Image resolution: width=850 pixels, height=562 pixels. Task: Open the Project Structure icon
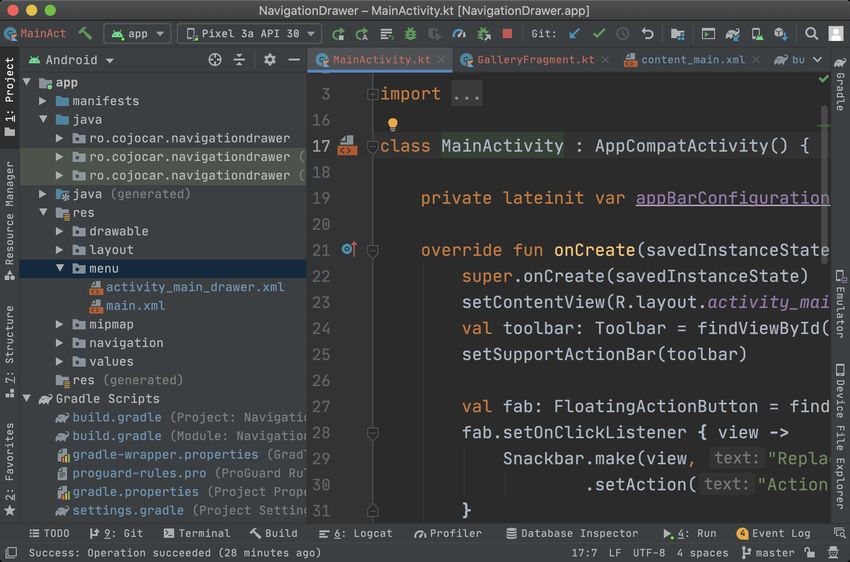677,34
